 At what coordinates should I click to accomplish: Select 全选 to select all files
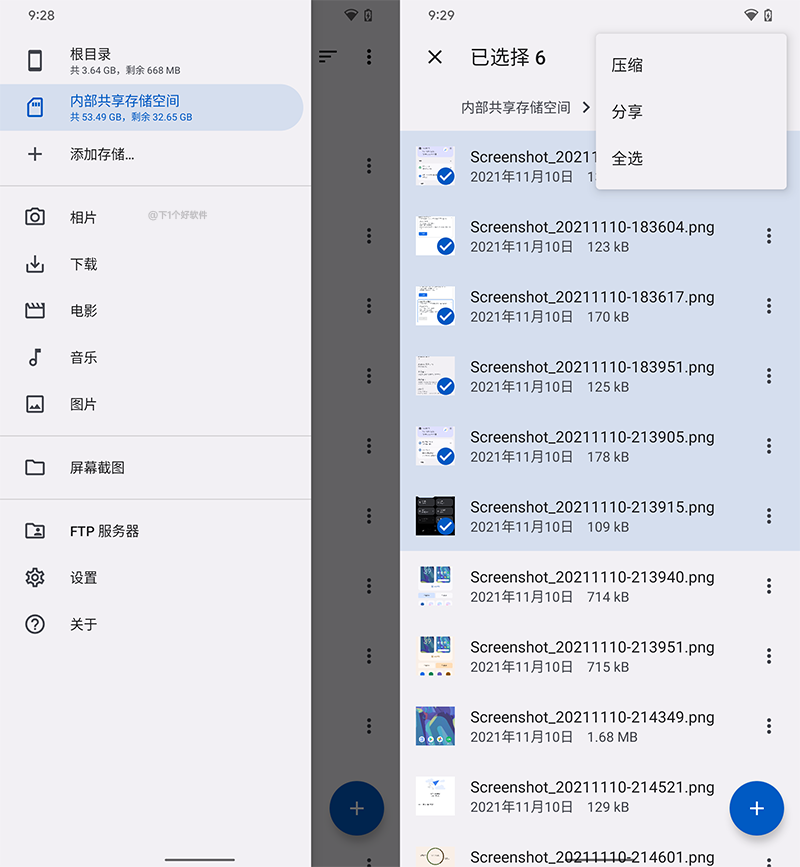pyautogui.click(x=627, y=158)
